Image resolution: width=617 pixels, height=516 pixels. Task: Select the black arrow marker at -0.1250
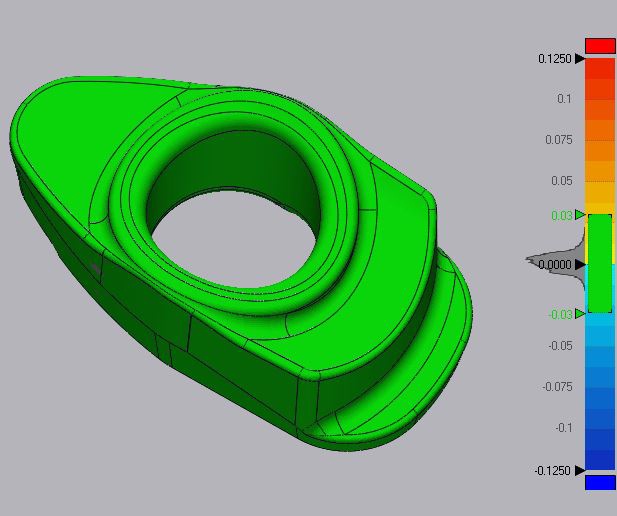click(580, 470)
